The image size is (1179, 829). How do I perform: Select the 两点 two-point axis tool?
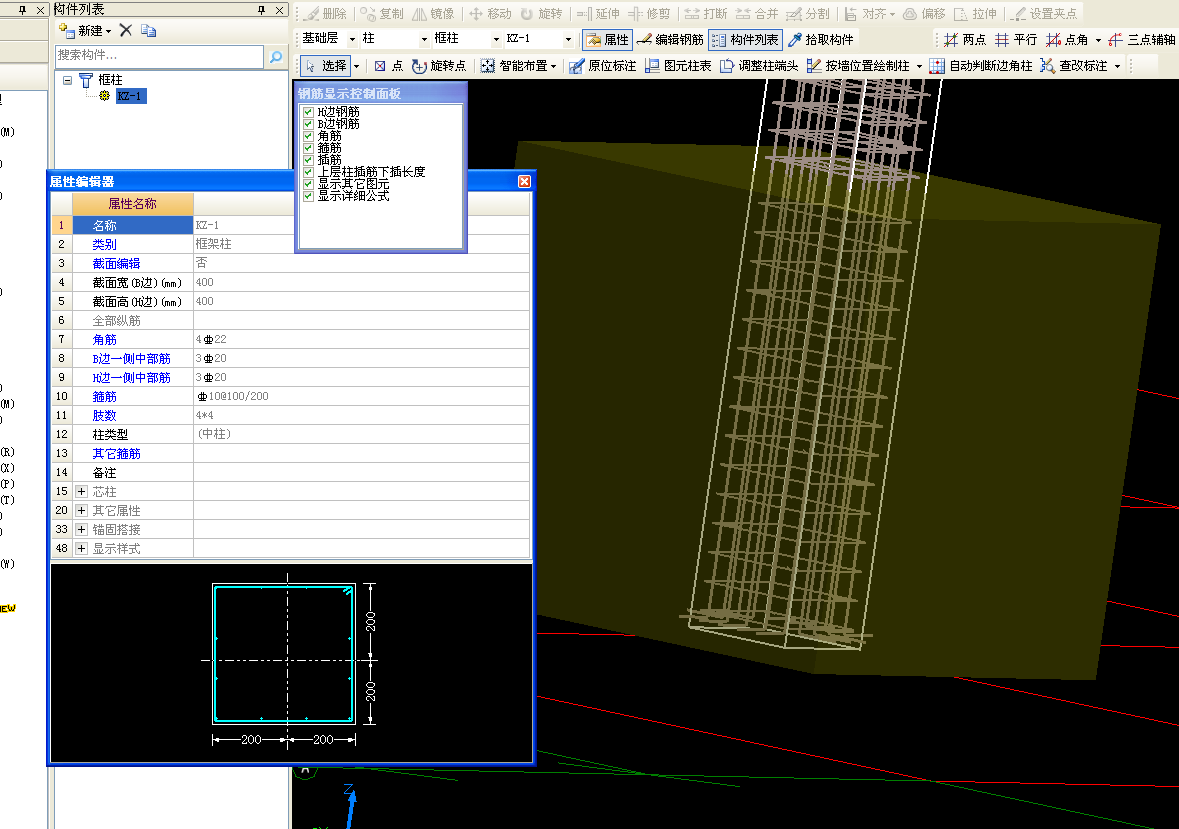click(x=964, y=40)
